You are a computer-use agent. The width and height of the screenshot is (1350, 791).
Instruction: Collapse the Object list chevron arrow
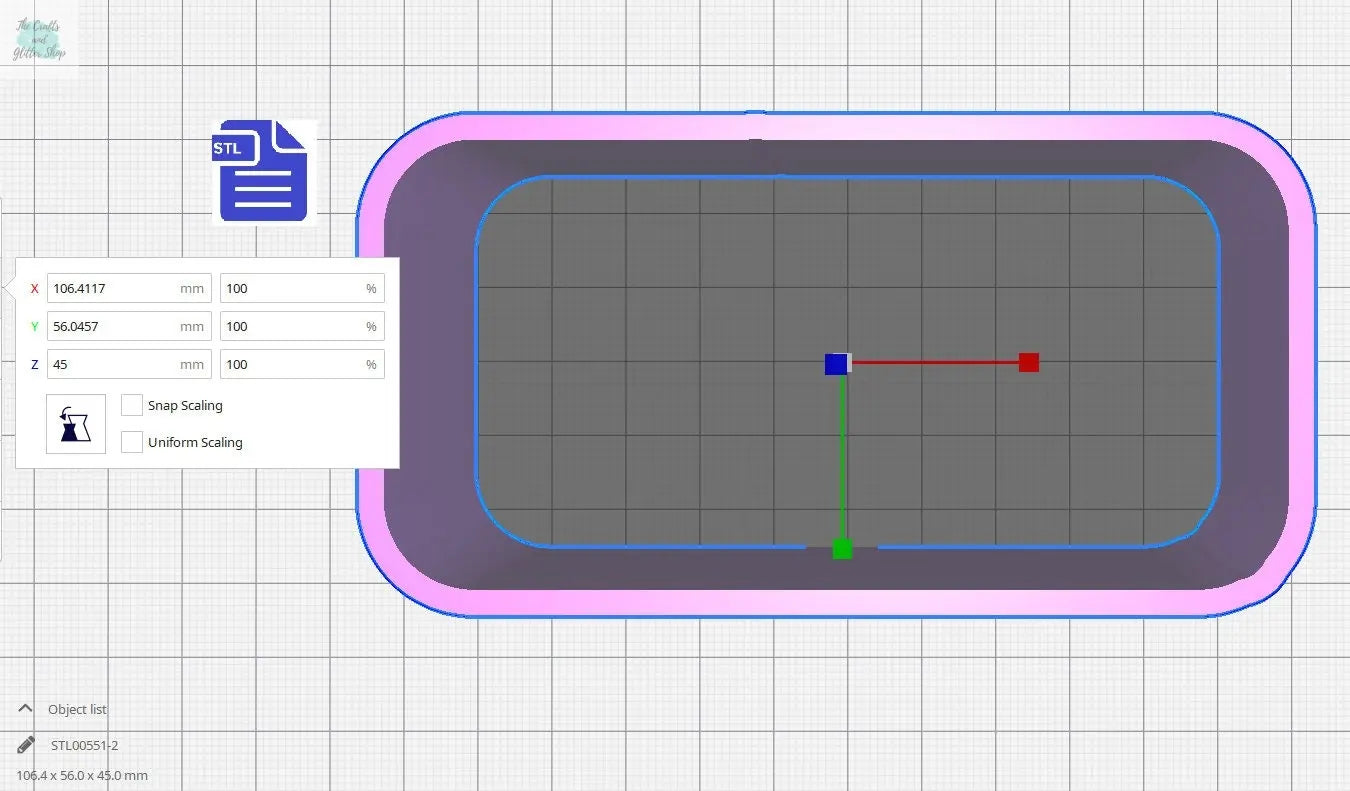[26, 708]
